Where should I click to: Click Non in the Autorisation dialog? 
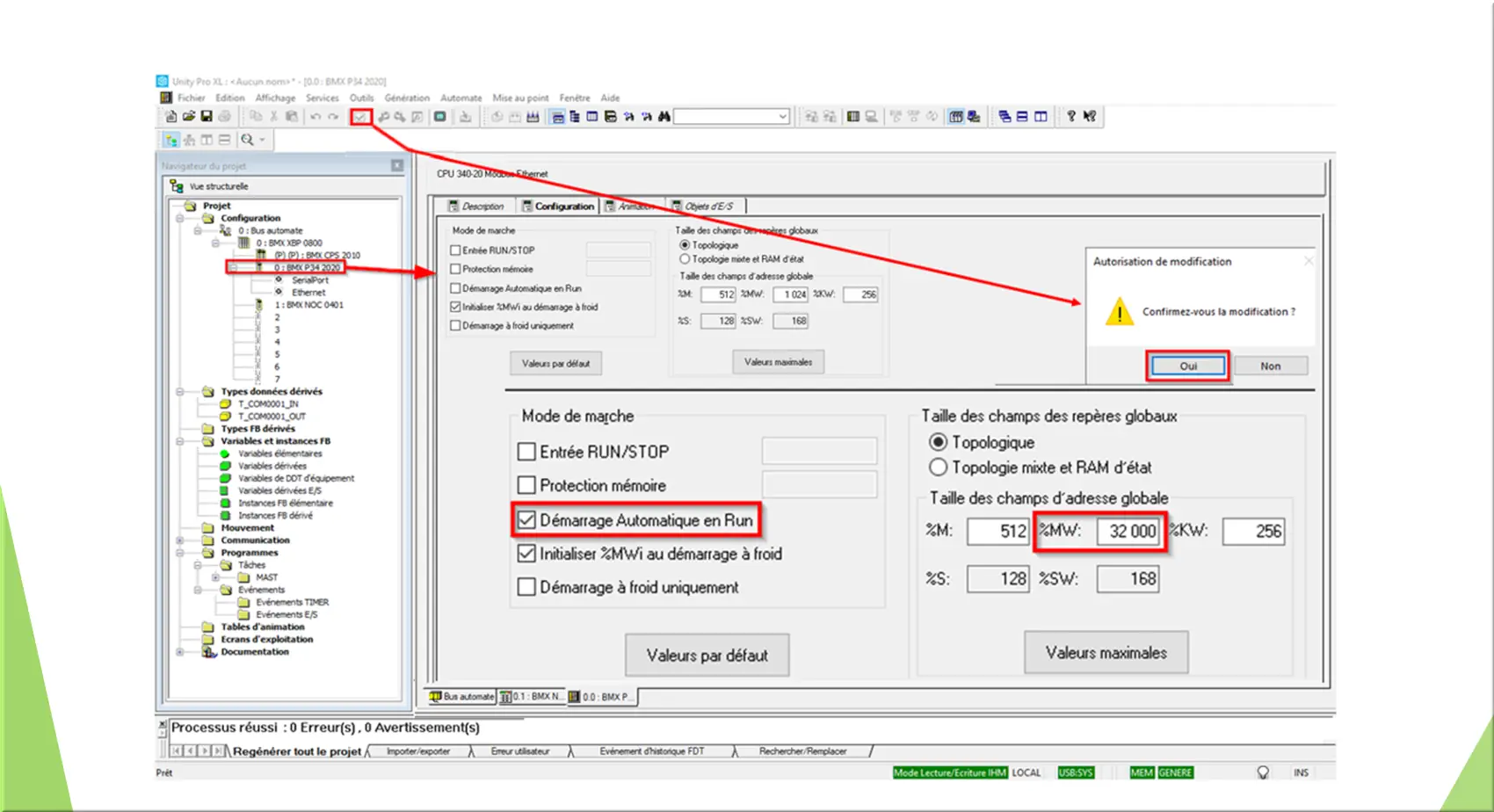[1271, 366]
